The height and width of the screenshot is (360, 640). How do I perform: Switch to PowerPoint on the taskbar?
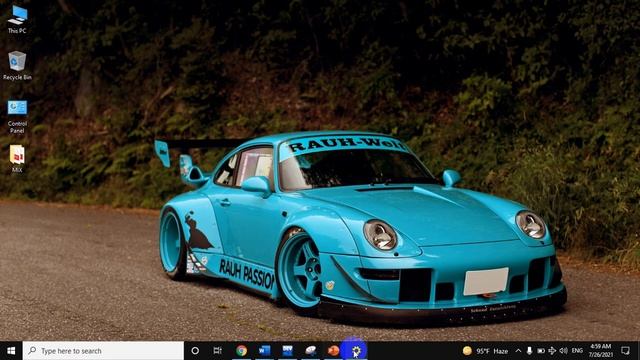pyautogui.click(x=333, y=351)
